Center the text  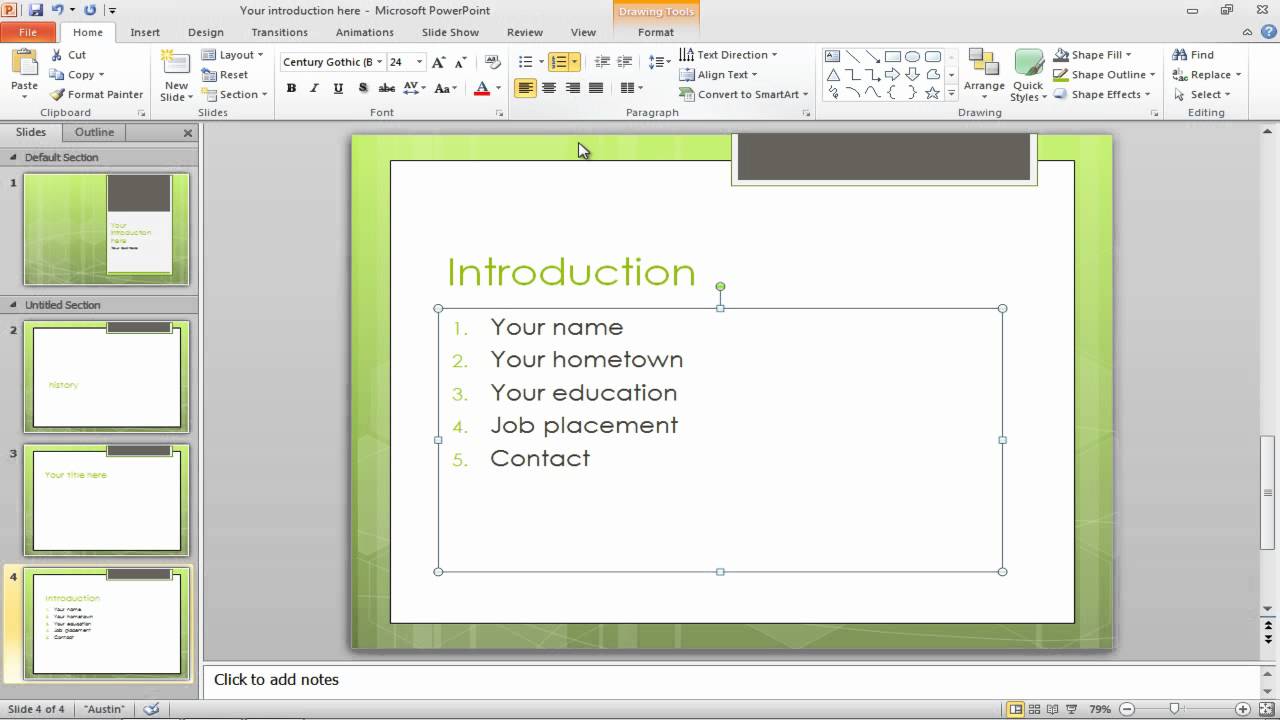tap(549, 88)
